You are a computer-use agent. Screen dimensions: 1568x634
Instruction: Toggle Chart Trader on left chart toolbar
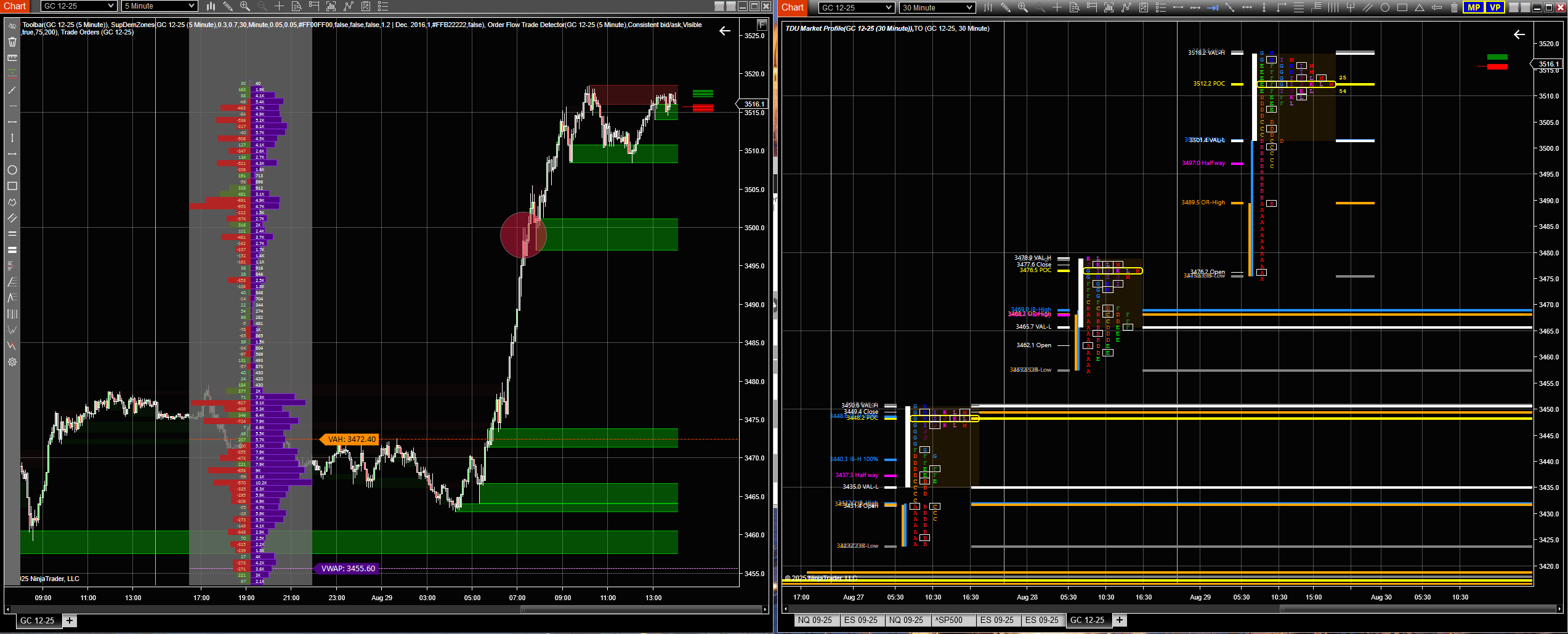[x=314, y=6]
